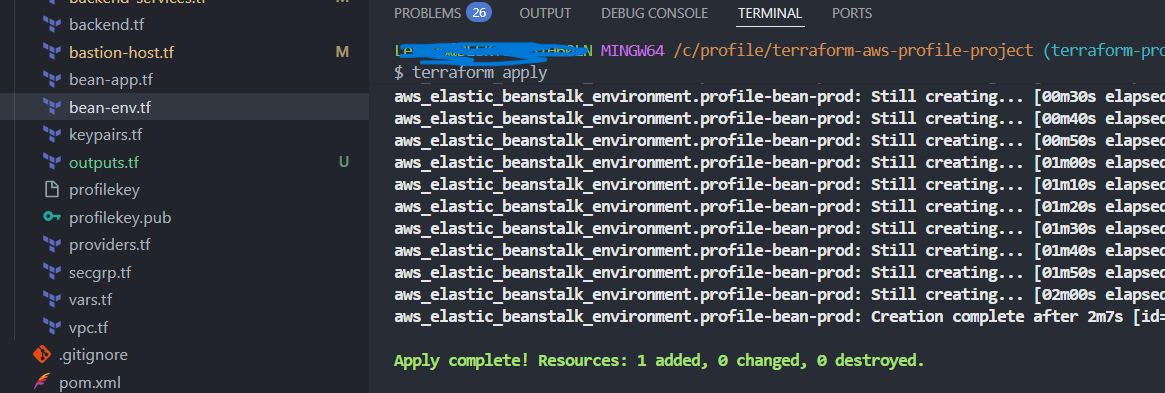
Task: Click the 'Still creating' line with 01m30s elapsed
Action: tap(779, 229)
